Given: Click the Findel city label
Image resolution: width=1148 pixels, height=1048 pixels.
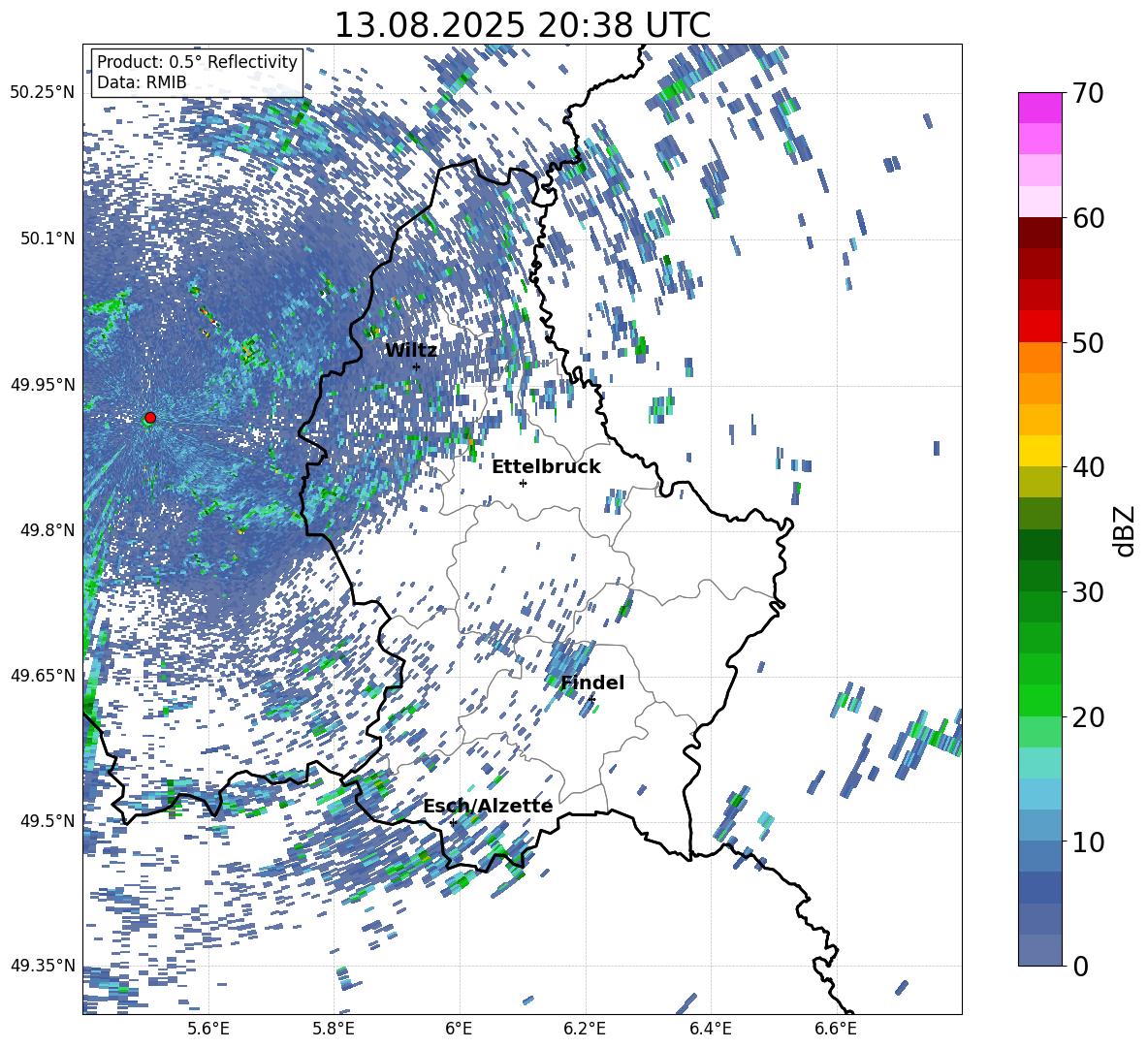Looking at the screenshot, I should 592,683.
